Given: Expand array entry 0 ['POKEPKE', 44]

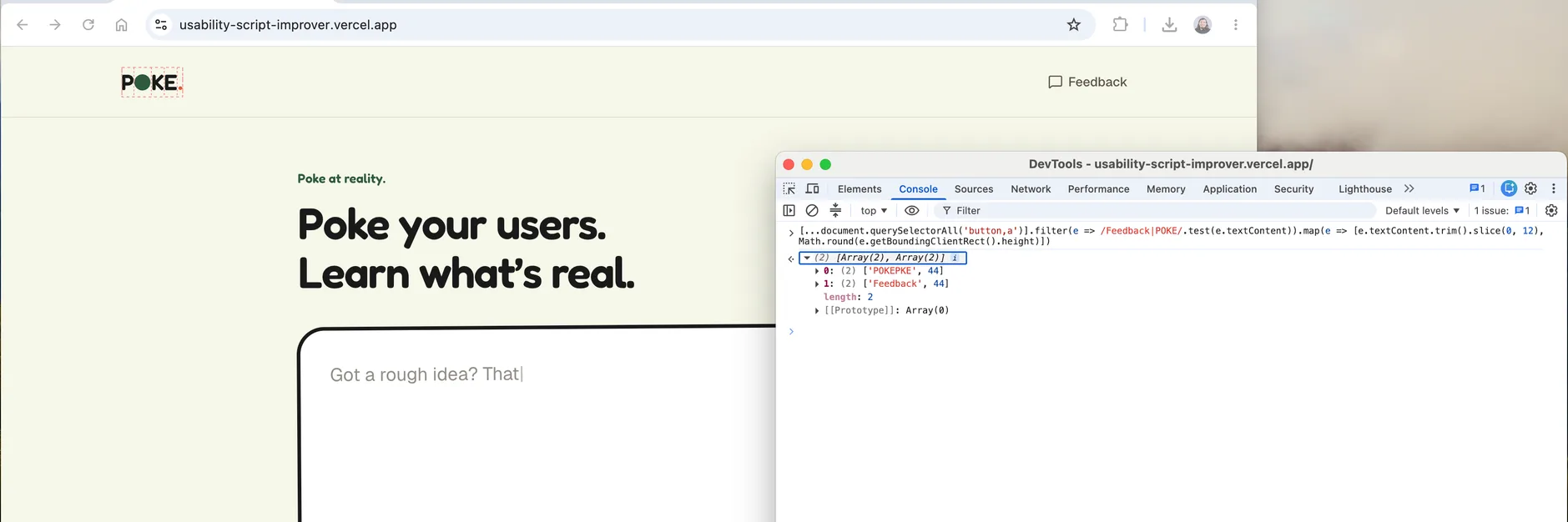Looking at the screenshot, I should [817, 271].
